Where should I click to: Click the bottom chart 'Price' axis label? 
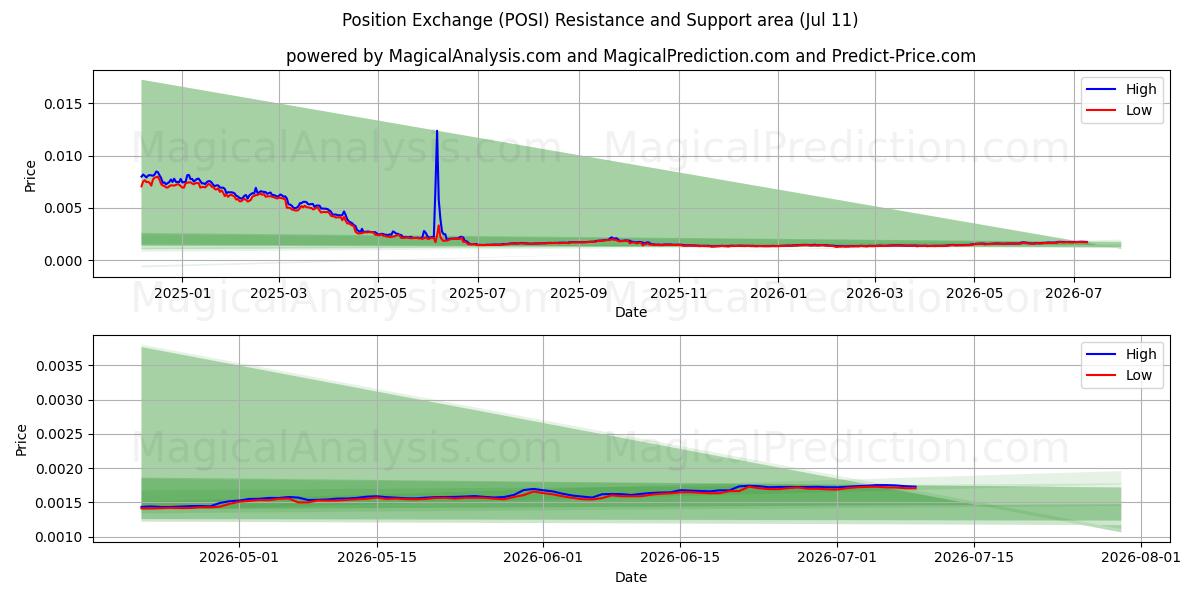22,440
